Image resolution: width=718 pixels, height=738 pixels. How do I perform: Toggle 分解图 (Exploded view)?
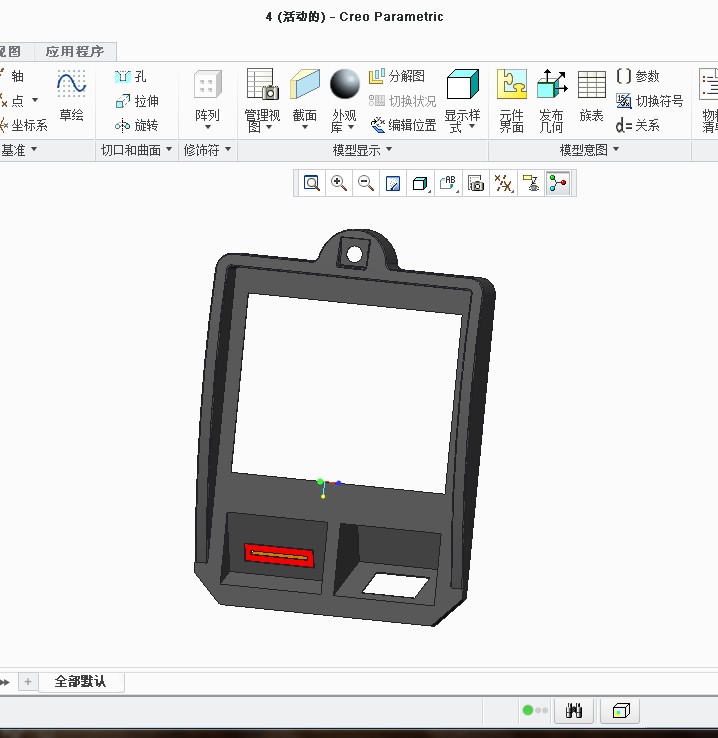click(397, 76)
